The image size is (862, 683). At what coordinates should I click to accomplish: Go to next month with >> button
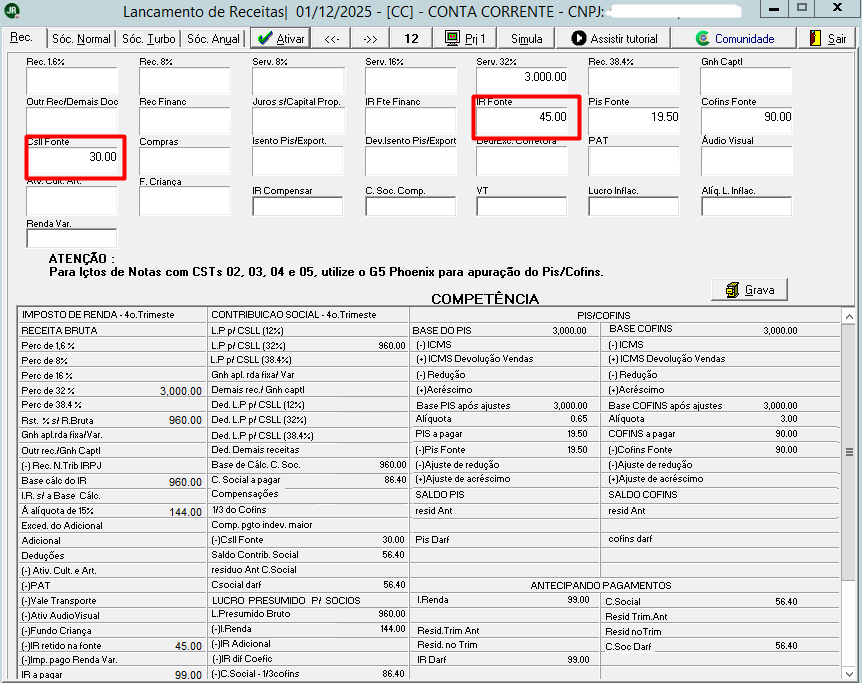371,38
